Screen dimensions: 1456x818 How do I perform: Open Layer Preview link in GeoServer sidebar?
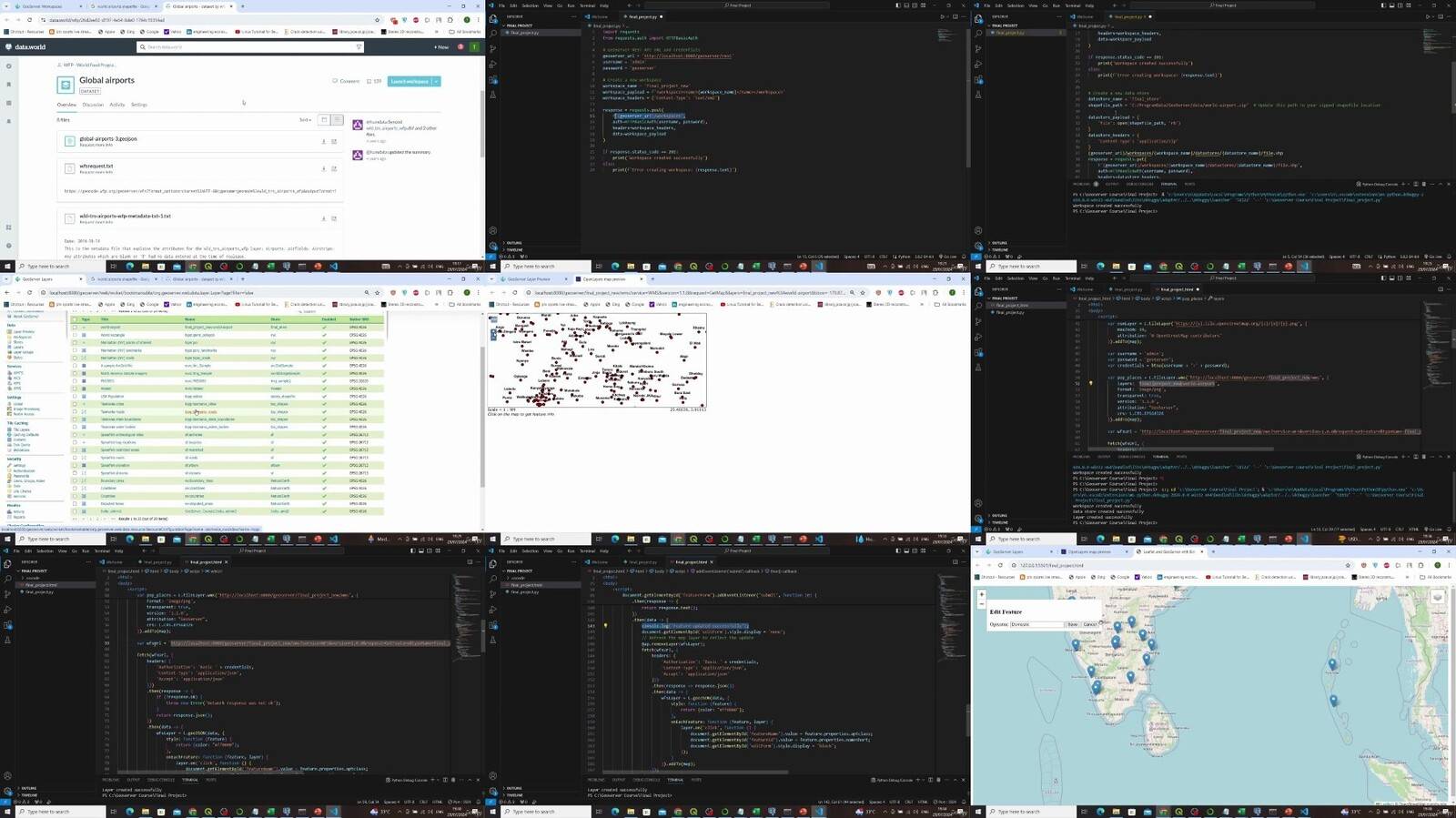24,332
